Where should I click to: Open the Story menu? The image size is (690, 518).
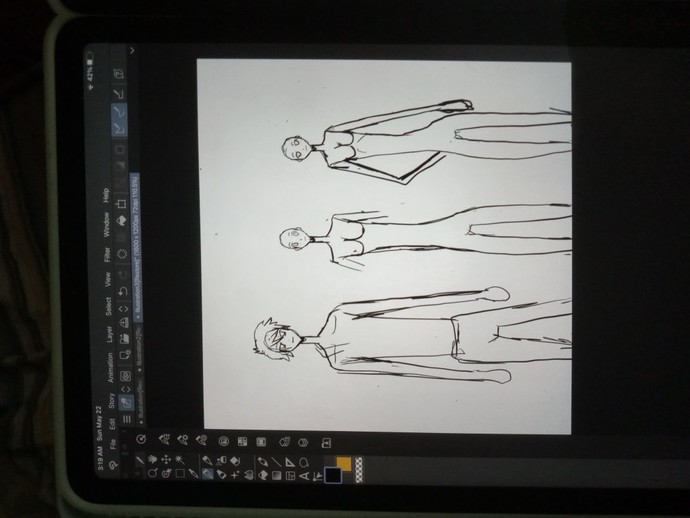pyautogui.click(x=112, y=400)
